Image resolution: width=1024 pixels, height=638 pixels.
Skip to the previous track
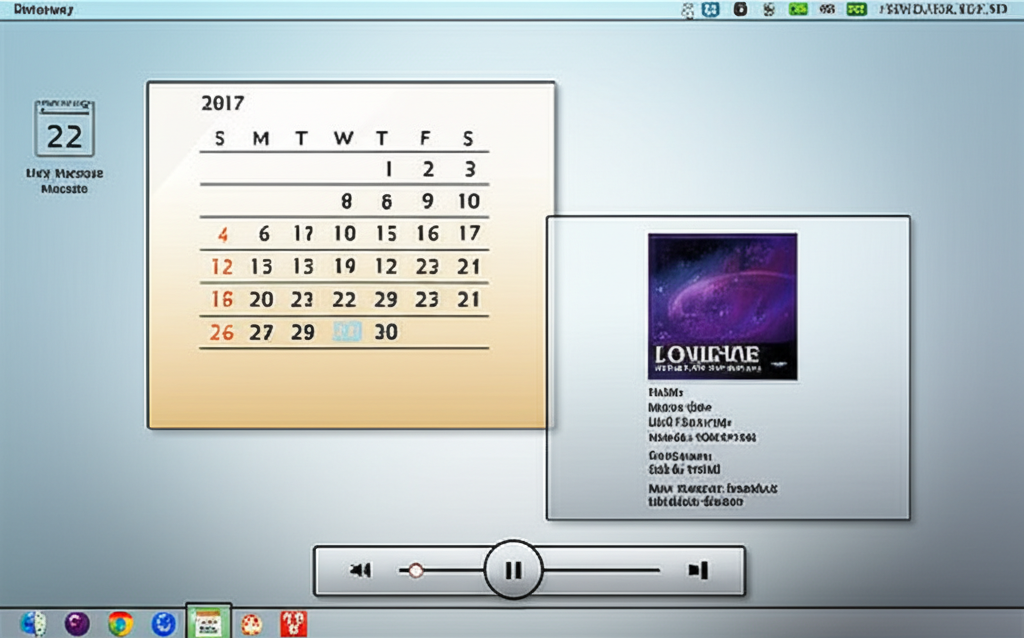(x=360, y=571)
